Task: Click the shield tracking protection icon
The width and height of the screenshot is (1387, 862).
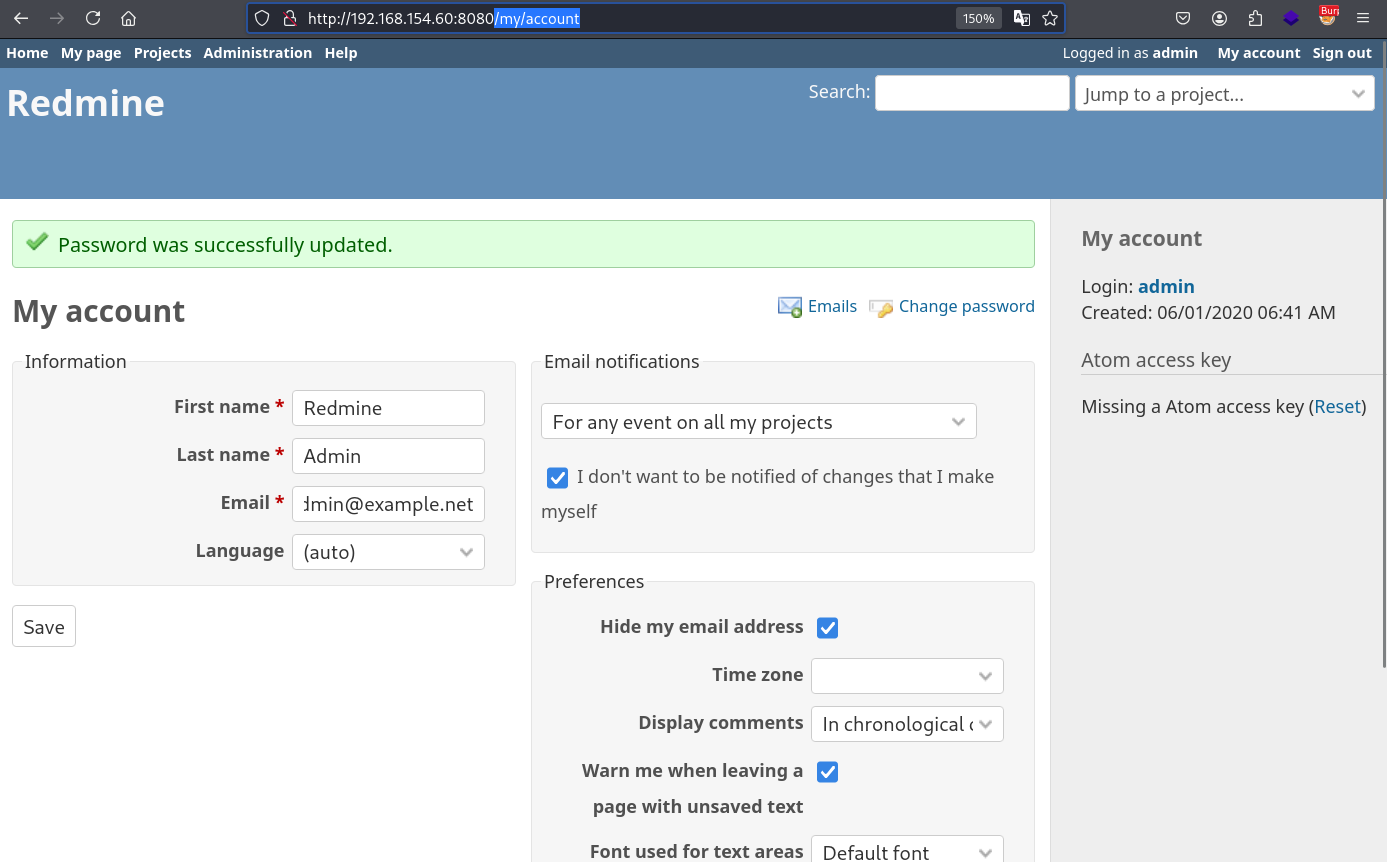Action: pos(262,18)
